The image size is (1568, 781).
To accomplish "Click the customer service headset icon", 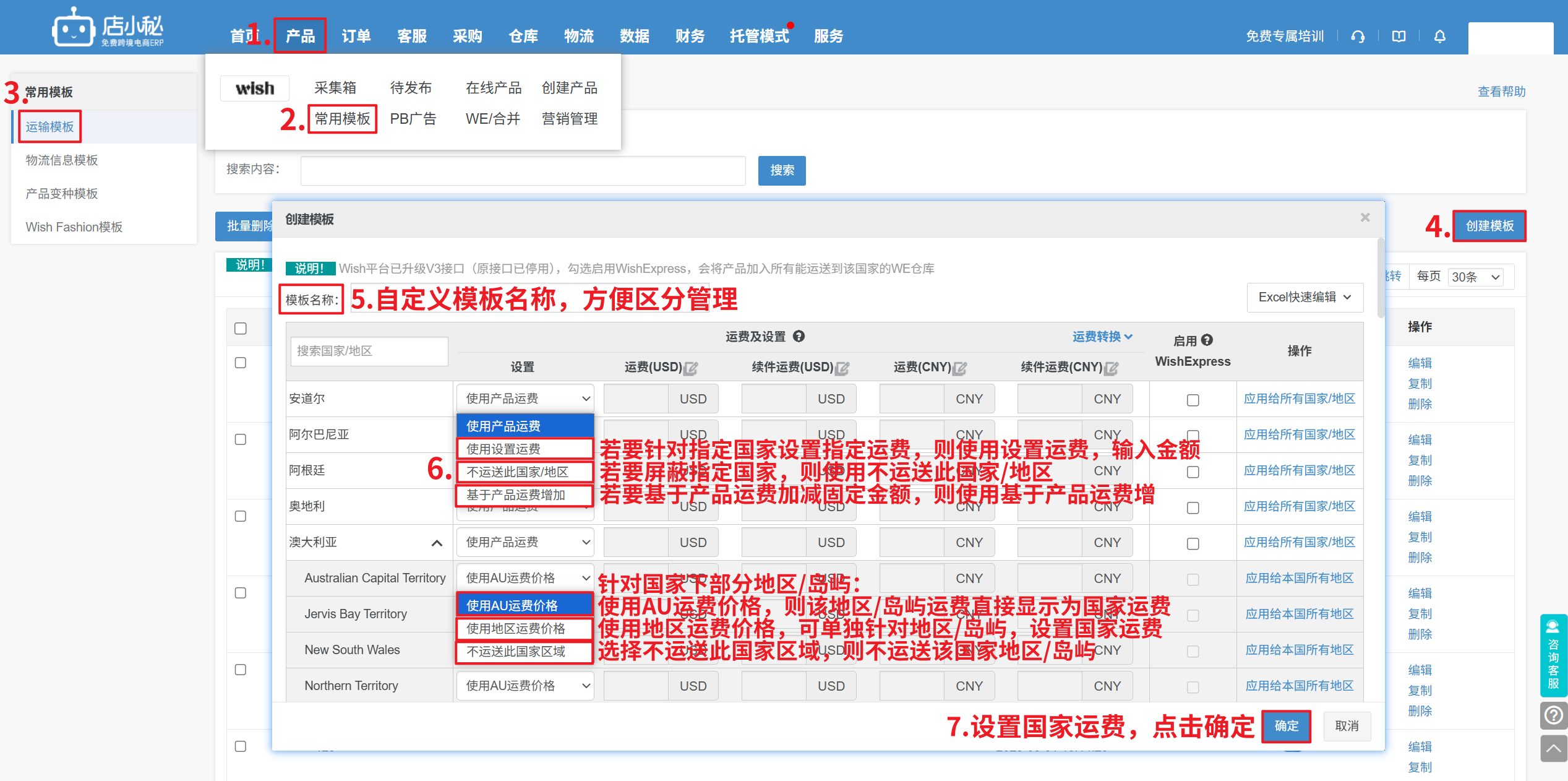I will click(1357, 37).
